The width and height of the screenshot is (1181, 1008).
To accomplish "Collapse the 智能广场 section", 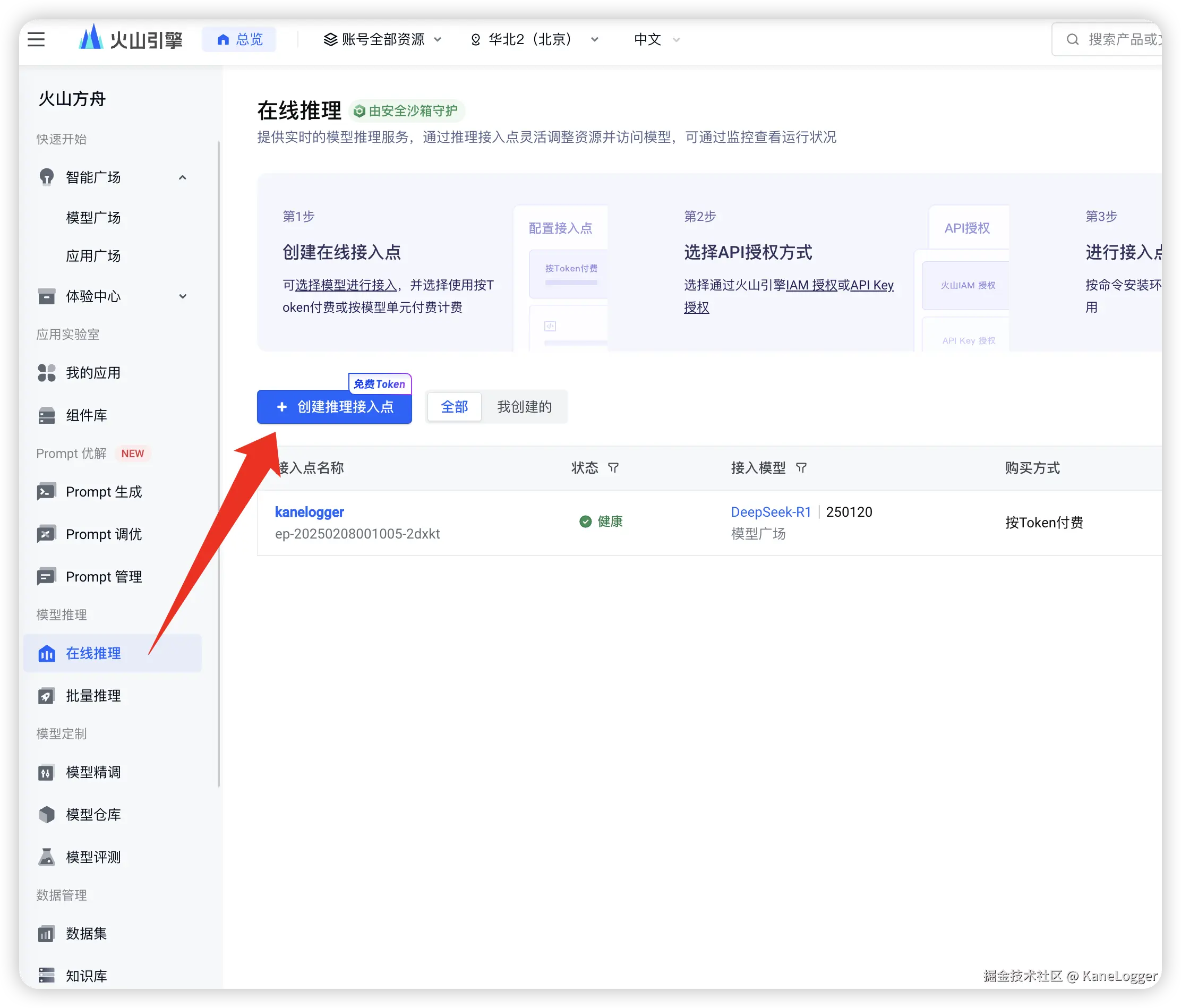I will 182,177.
